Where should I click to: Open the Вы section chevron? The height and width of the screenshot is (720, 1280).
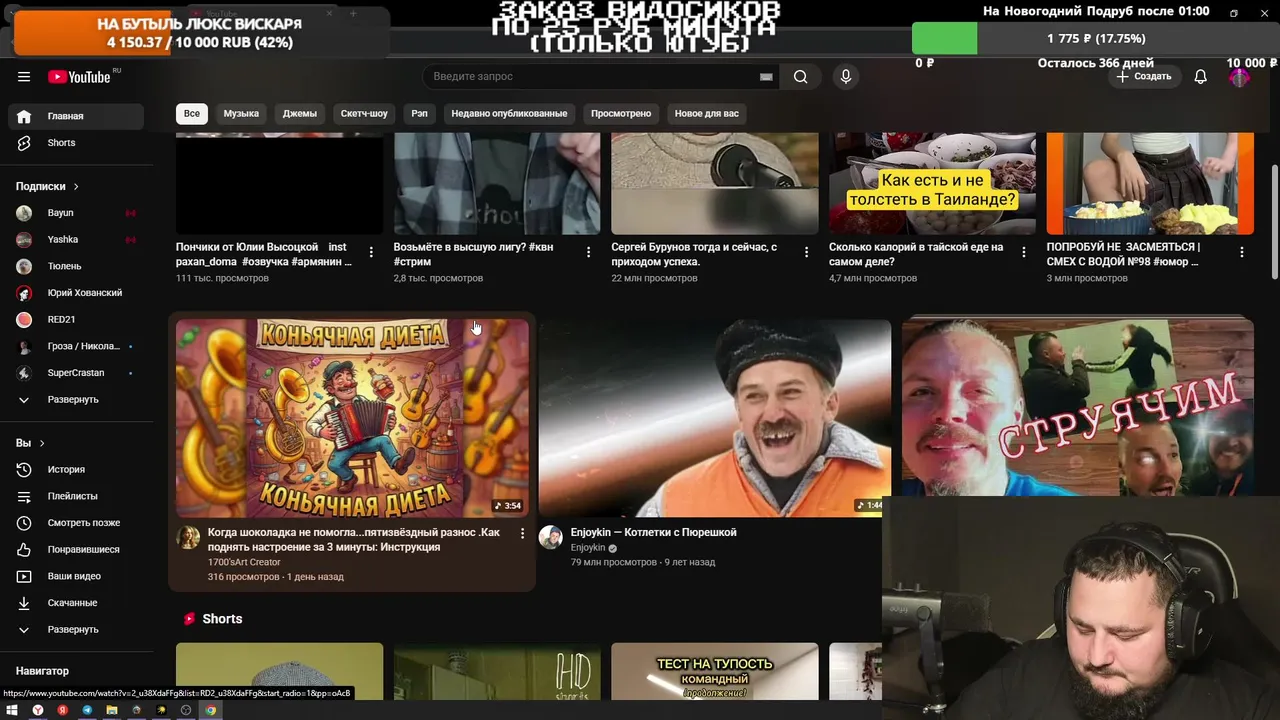tap(42, 443)
